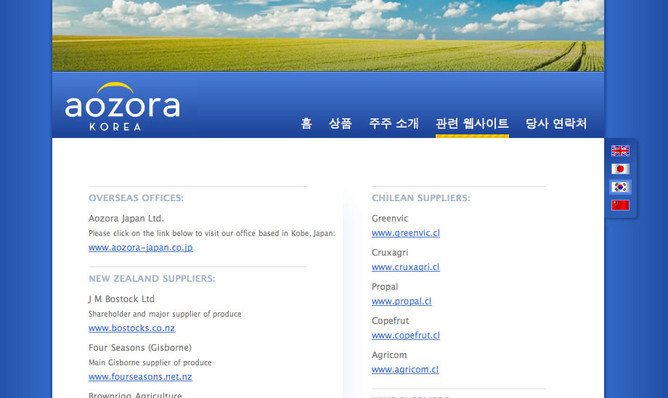Switch language with the Japan flag icon
Image resolution: width=668 pixels, height=398 pixels.
[x=620, y=169]
